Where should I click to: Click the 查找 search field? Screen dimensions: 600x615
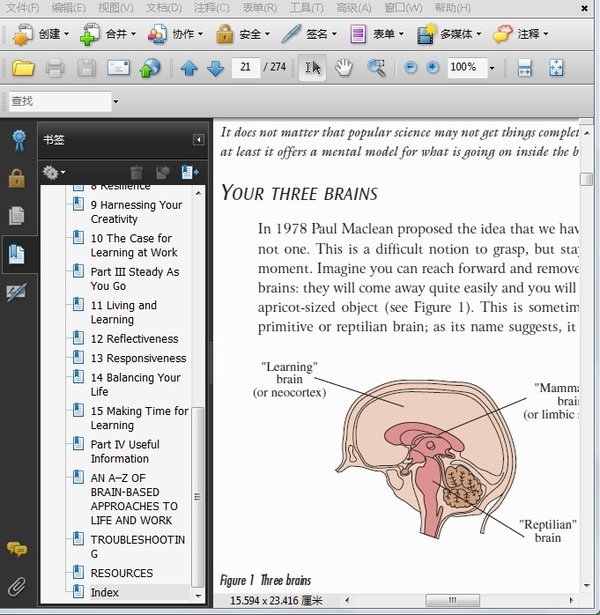pos(60,102)
